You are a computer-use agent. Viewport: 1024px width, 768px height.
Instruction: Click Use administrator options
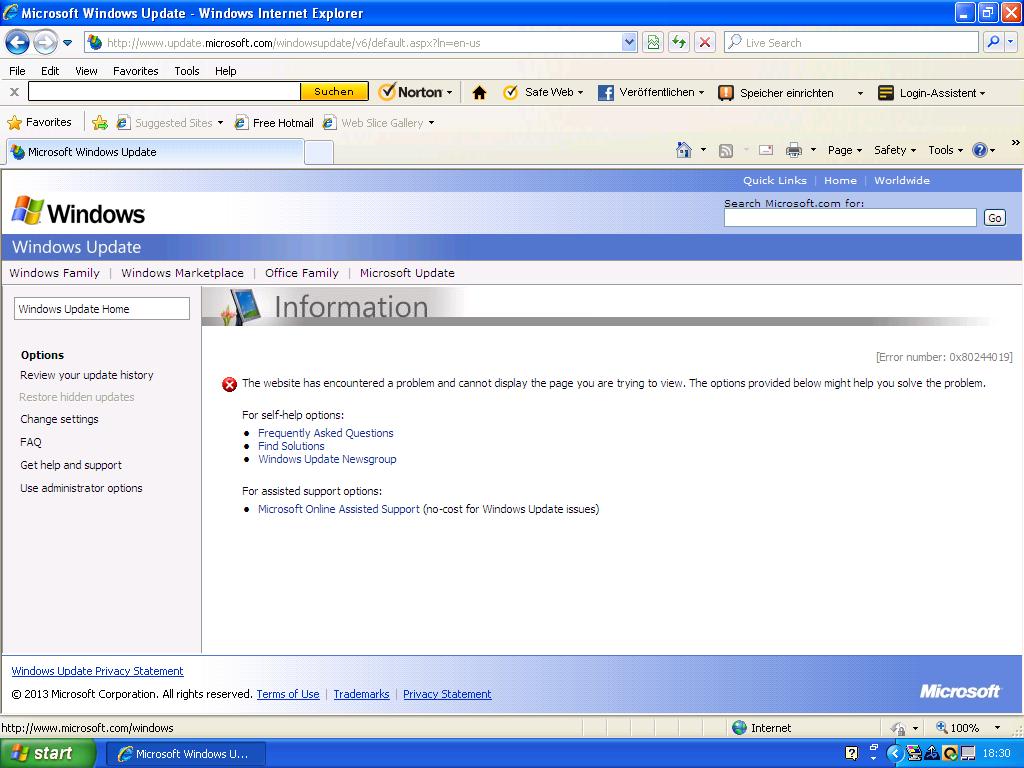point(81,488)
